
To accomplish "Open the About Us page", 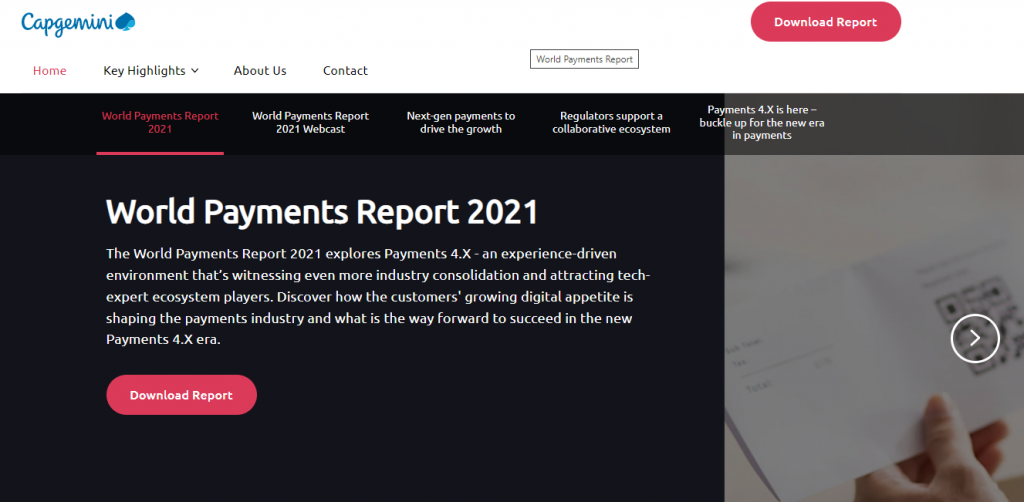I will pyautogui.click(x=260, y=71).
